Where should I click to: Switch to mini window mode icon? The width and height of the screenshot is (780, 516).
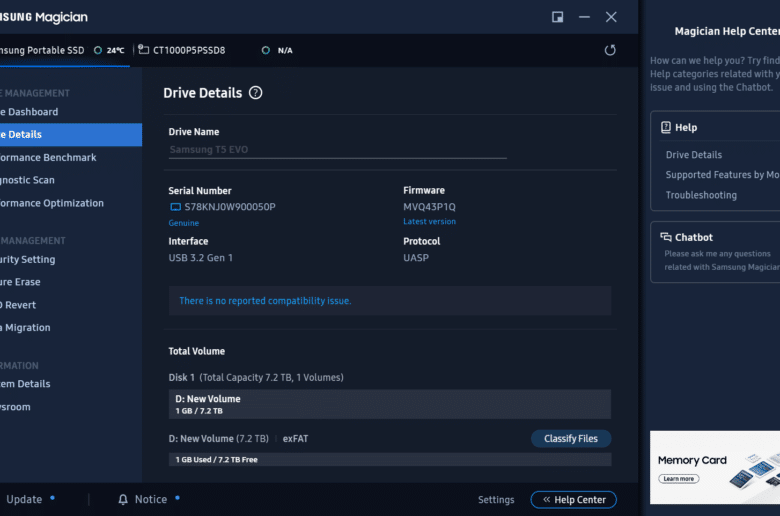point(558,17)
